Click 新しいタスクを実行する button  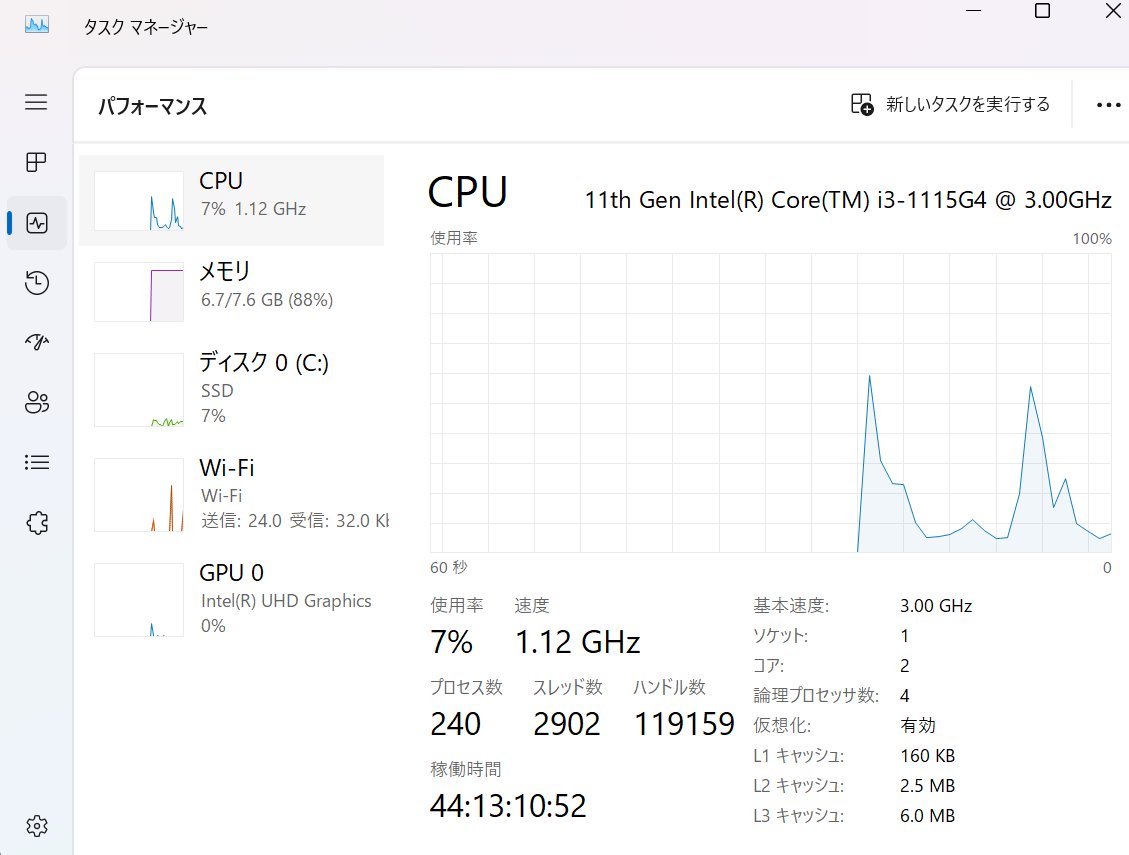tap(950, 104)
